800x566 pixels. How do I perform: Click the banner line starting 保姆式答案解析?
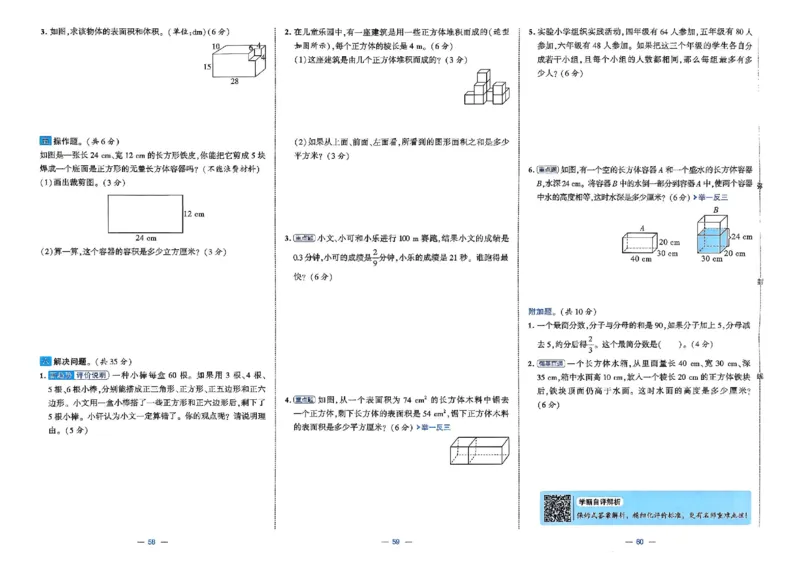tap(662, 515)
